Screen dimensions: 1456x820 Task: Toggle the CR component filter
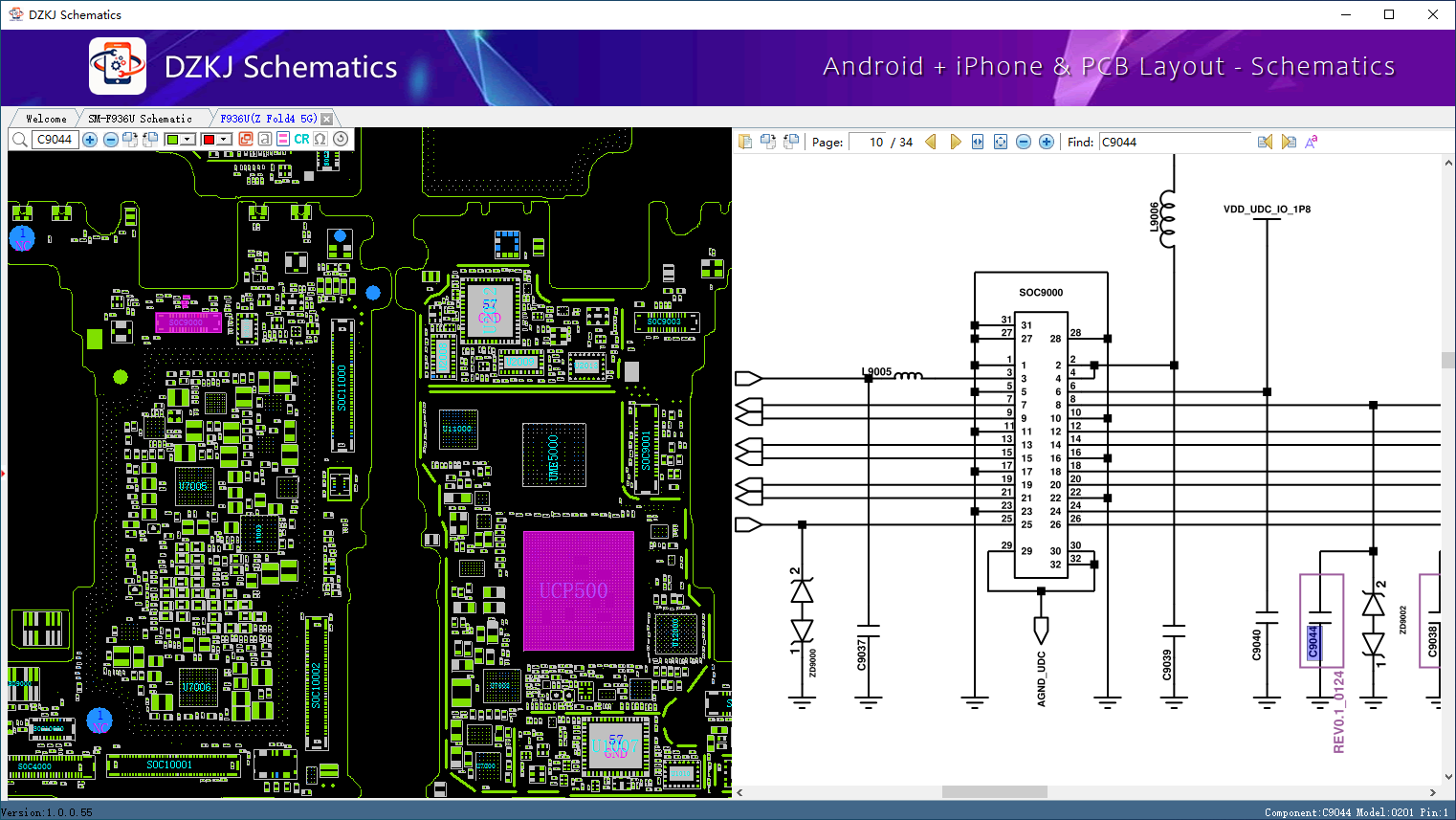tap(302, 140)
